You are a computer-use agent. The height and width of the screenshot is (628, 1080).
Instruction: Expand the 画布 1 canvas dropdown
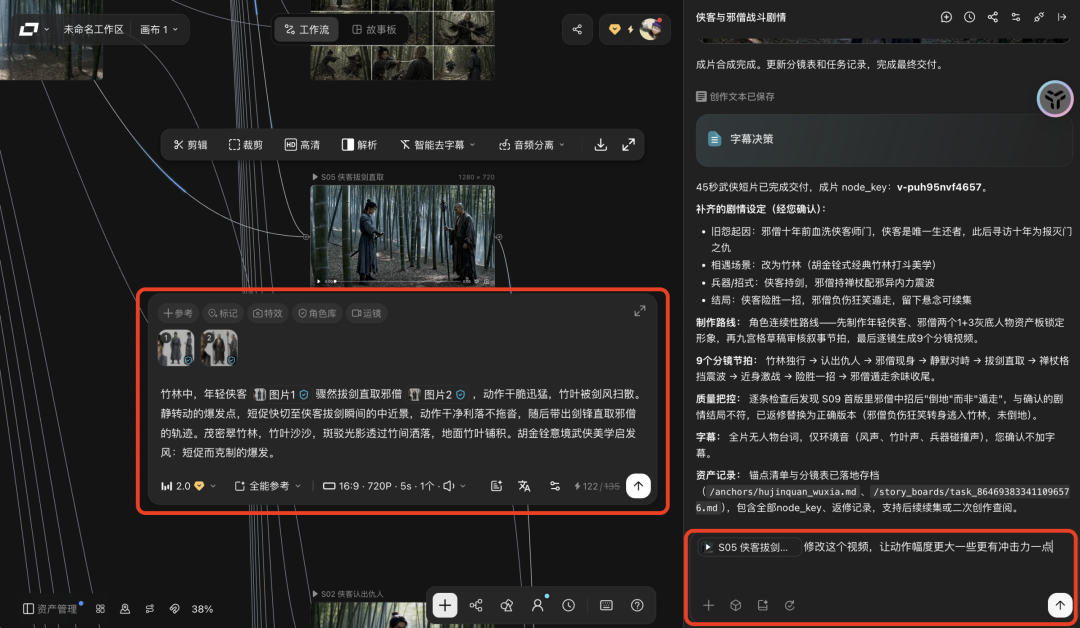coord(159,30)
